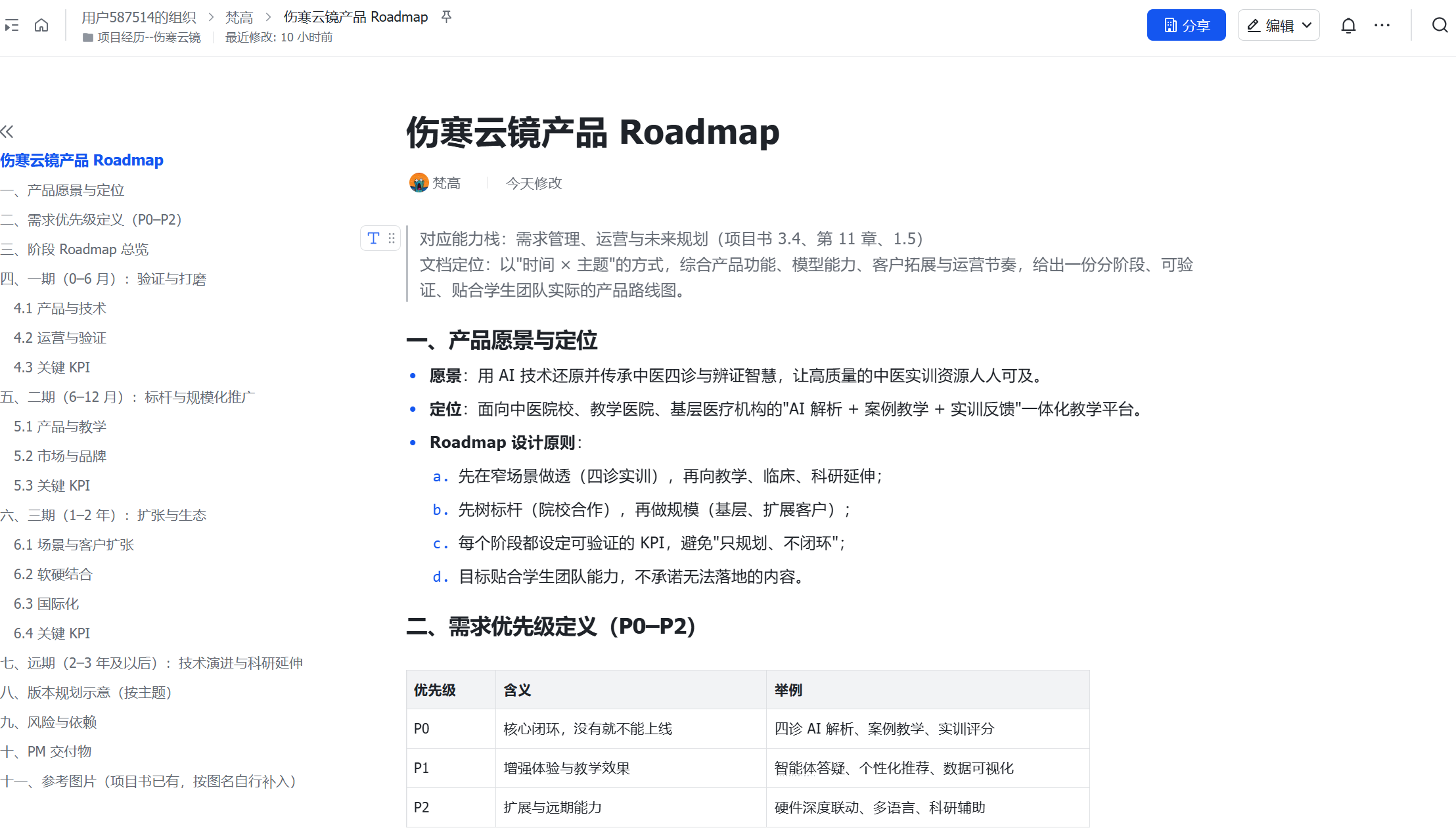Pin the document with the pin icon
Image resolution: width=1456 pixels, height=836 pixels.
[x=447, y=16]
